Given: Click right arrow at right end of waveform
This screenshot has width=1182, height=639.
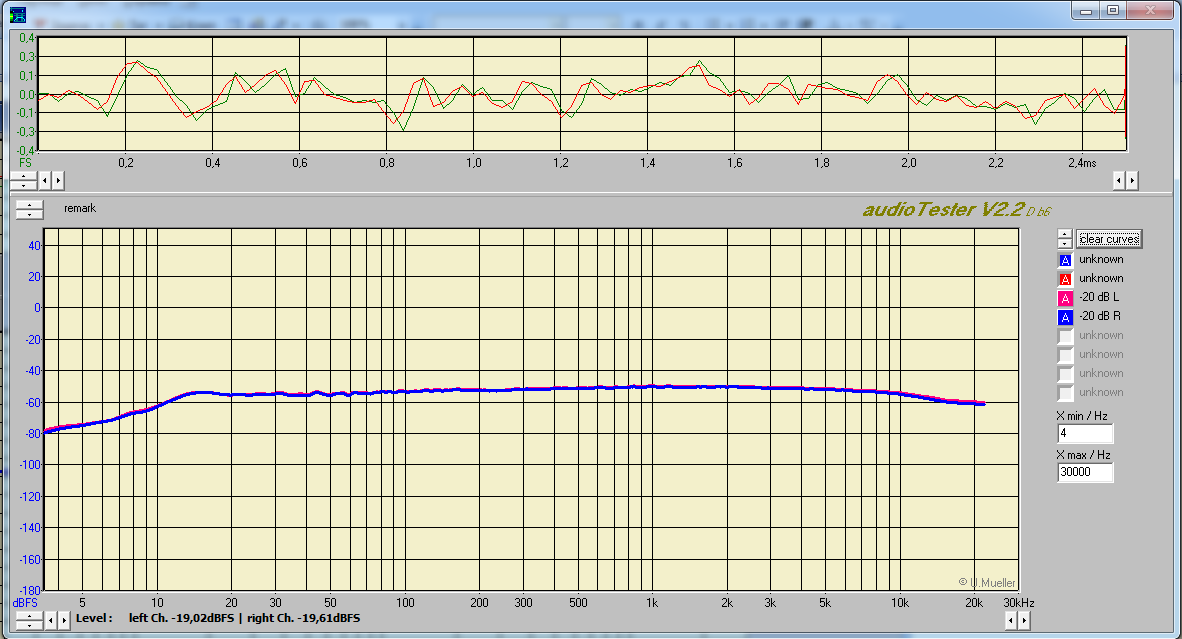Looking at the screenshot, I should (x=1132, y=181).
